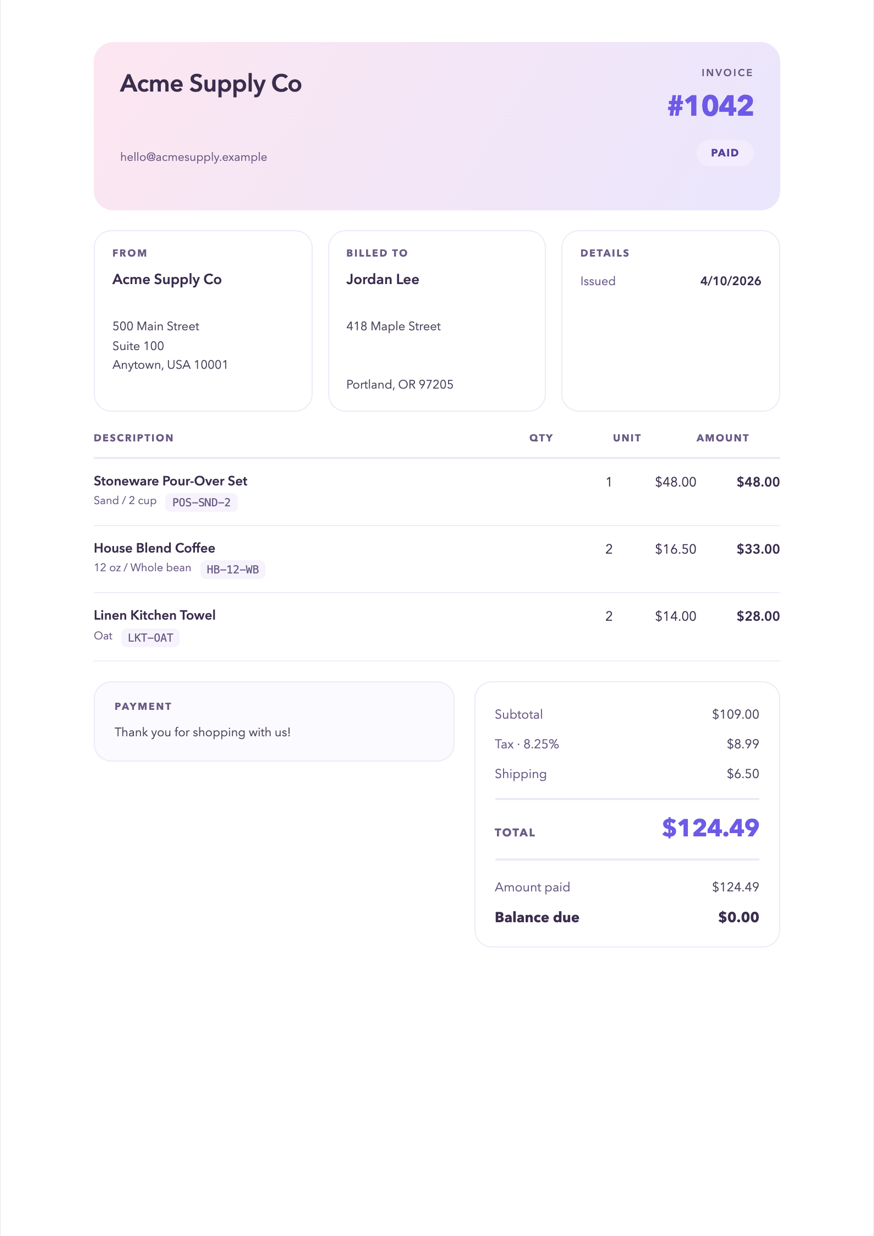Select the BILLED TO heading
Screen dimensions: 874x1236
(x=377, y=253)
